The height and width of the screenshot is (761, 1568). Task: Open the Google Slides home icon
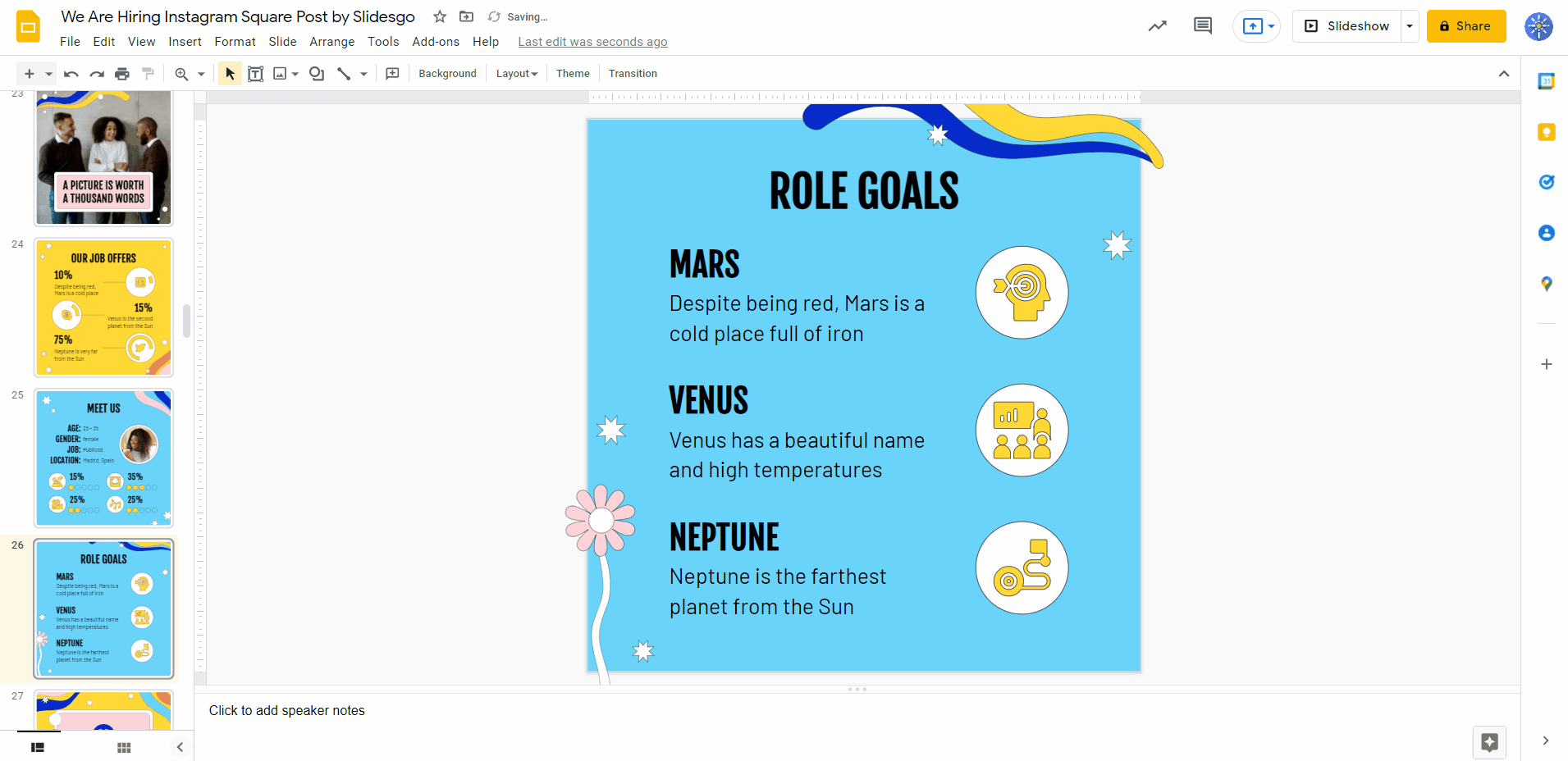click(x=29, y=26)
